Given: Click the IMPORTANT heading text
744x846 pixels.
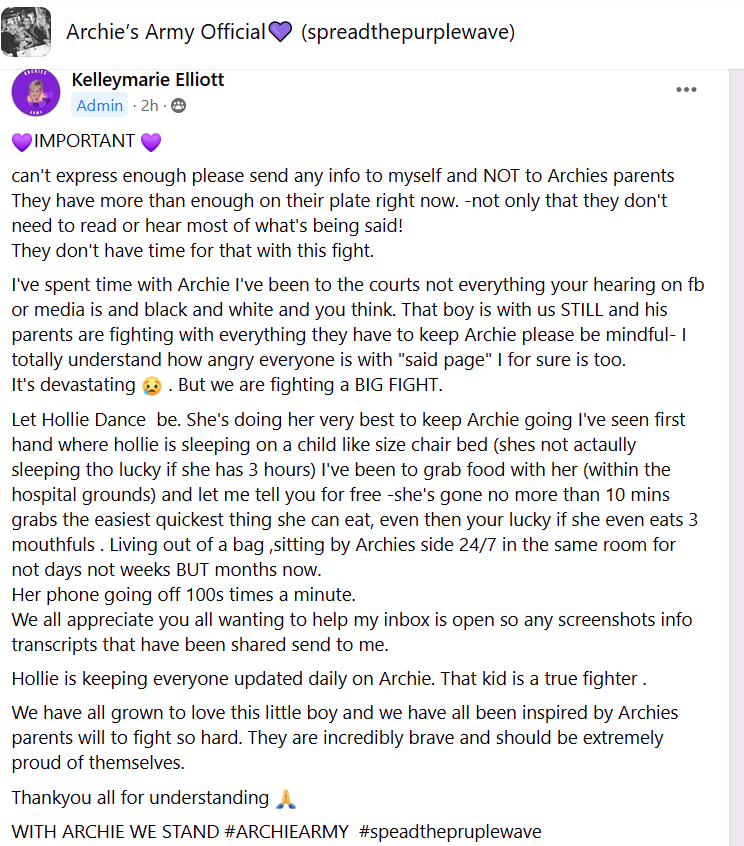Looking at the screenshot, I should coord(84,141).
